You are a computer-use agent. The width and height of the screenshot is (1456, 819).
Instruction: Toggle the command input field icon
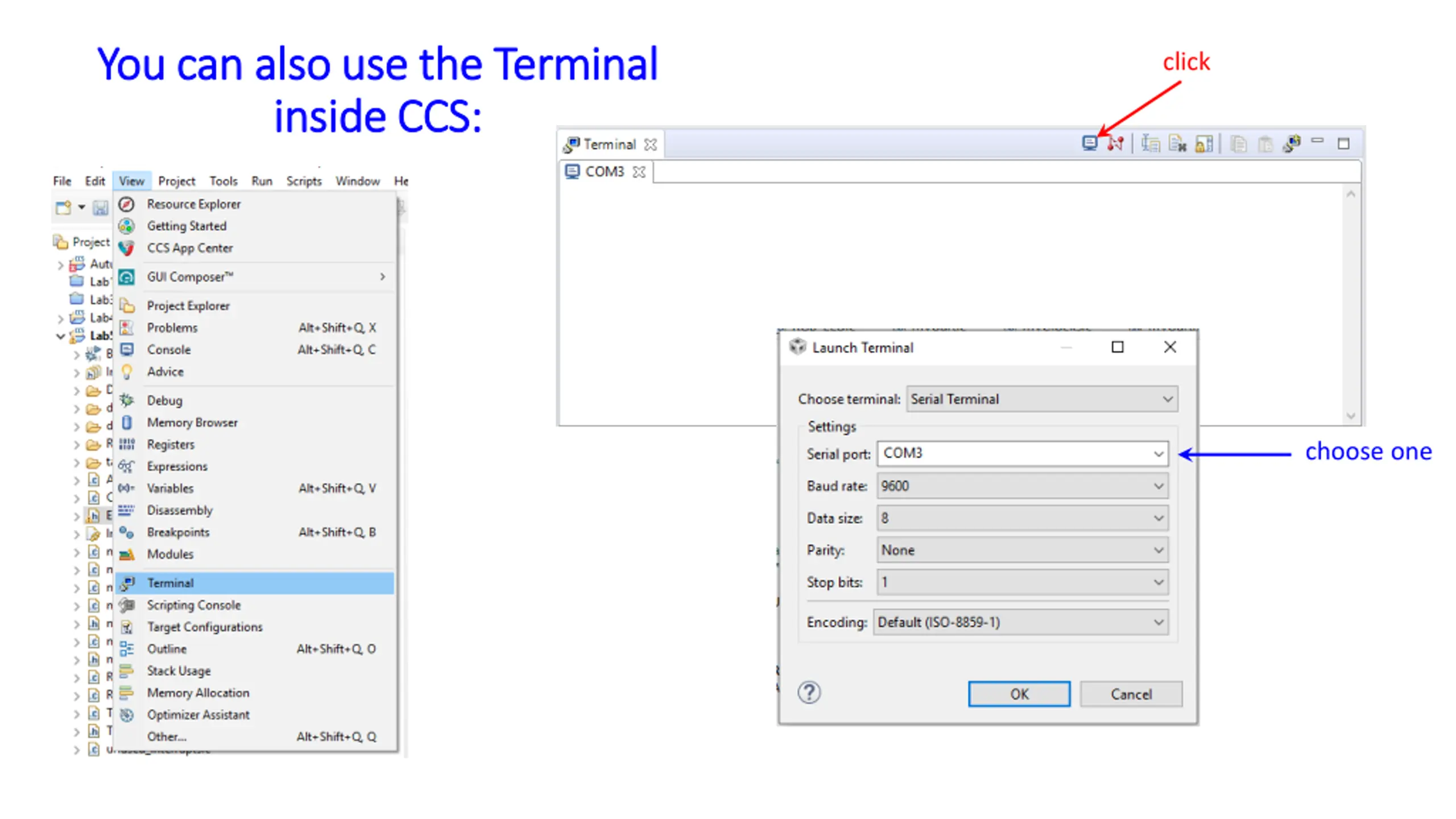(1151, 143)
